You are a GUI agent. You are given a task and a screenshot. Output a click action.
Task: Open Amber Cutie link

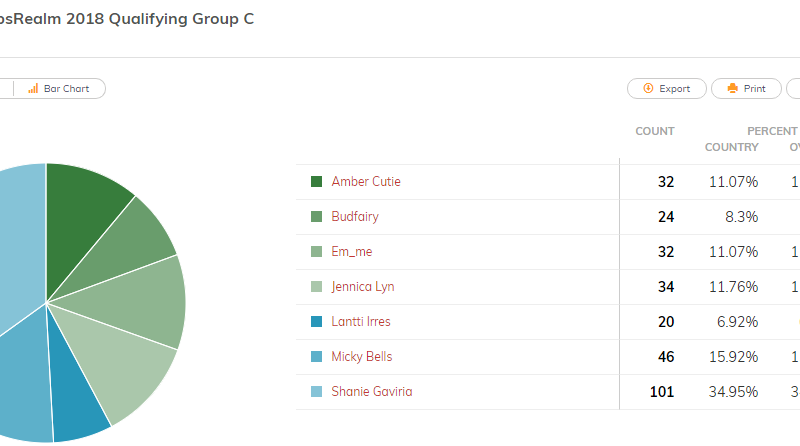[366, 181]
